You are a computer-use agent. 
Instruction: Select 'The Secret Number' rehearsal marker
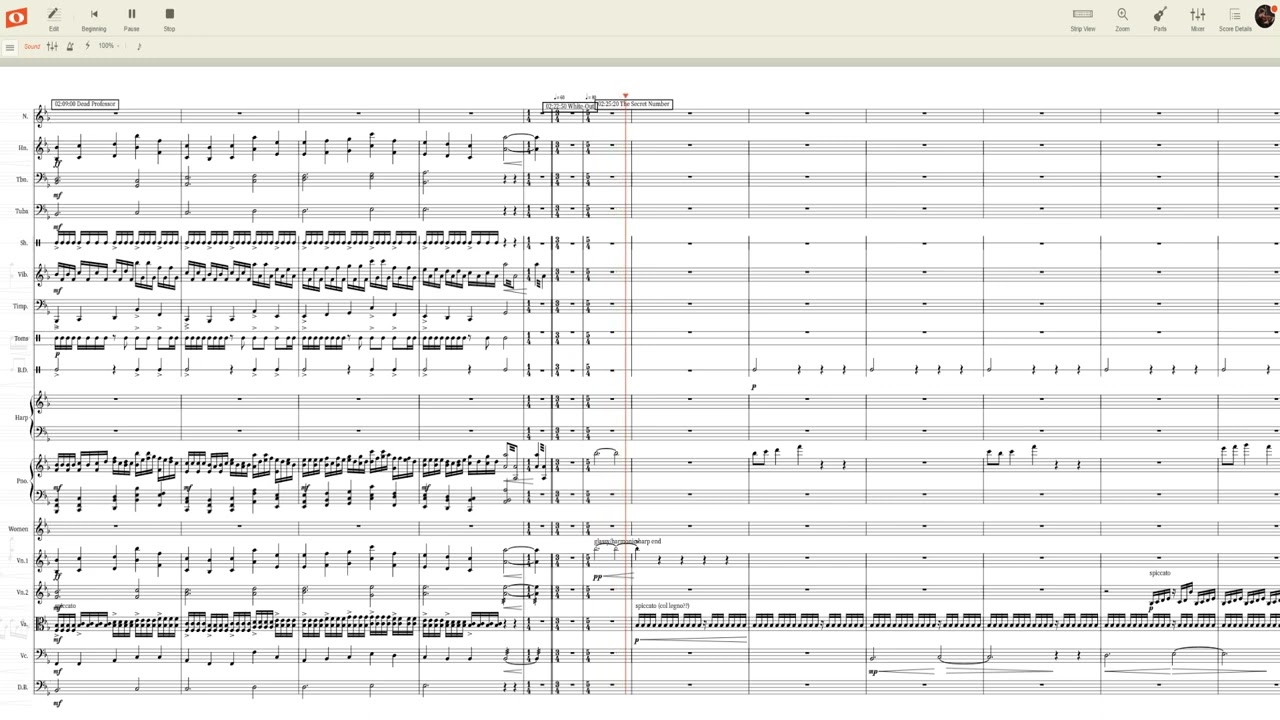coord(634,104)
